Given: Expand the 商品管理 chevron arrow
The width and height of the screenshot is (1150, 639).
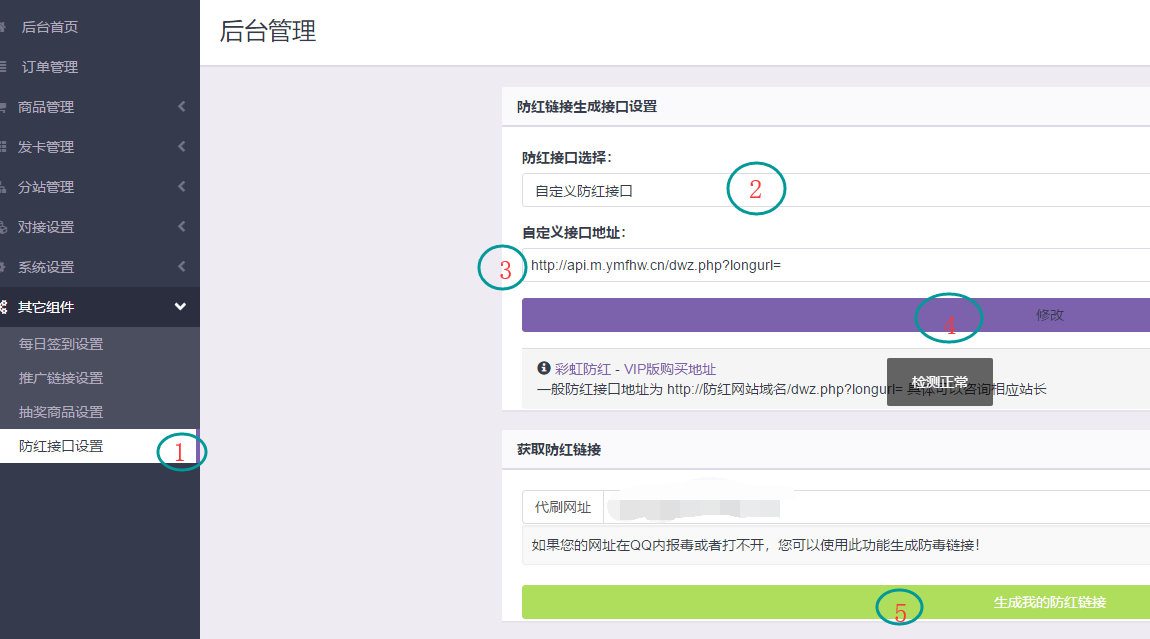Looking at the screenshot, I should point(181,107).
